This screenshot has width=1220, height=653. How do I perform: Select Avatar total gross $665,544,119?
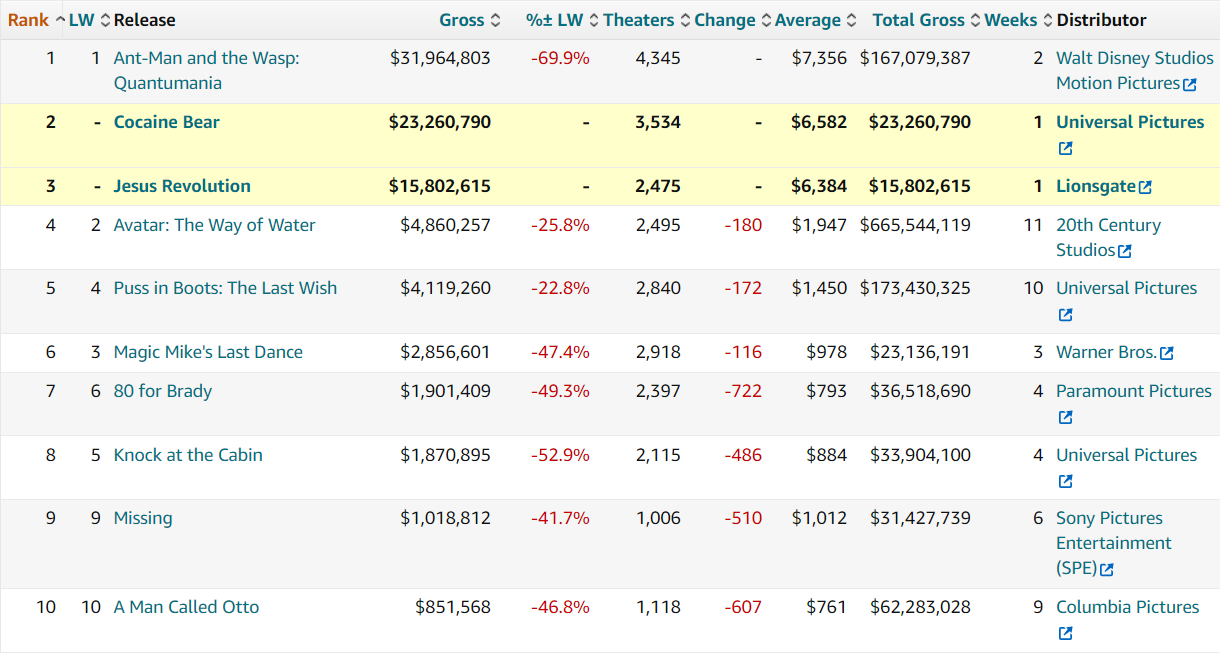915,225
